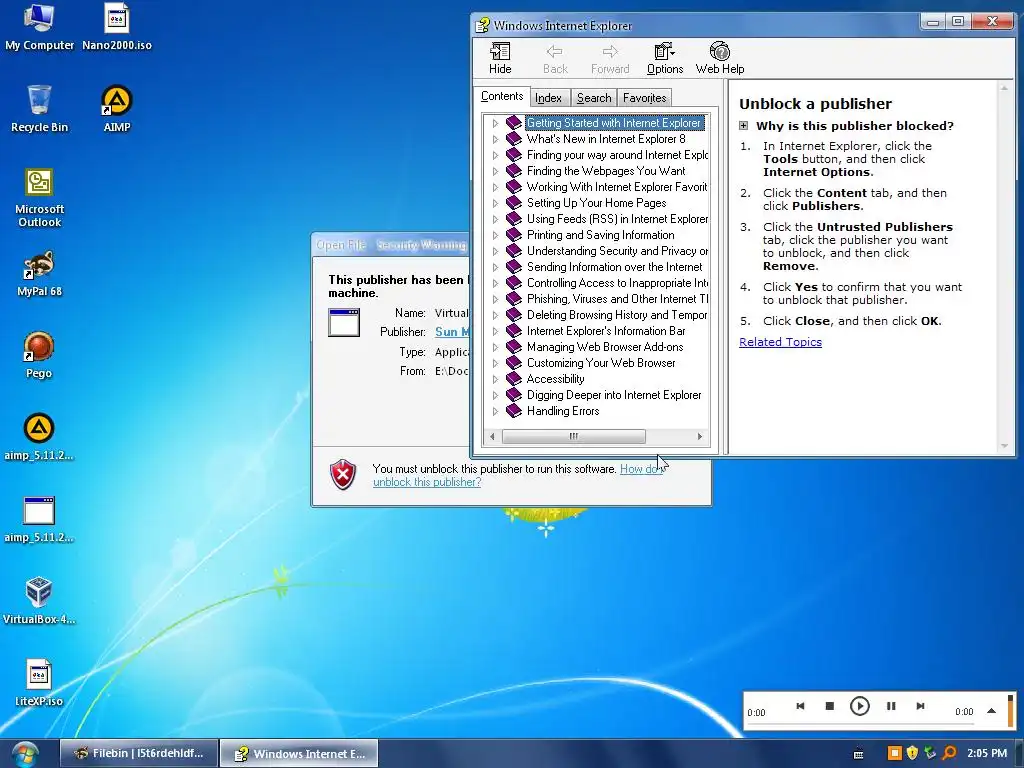1024x768 pixels.
Task: Select Deleting Browsing History topic
Action: coord(617,315)
